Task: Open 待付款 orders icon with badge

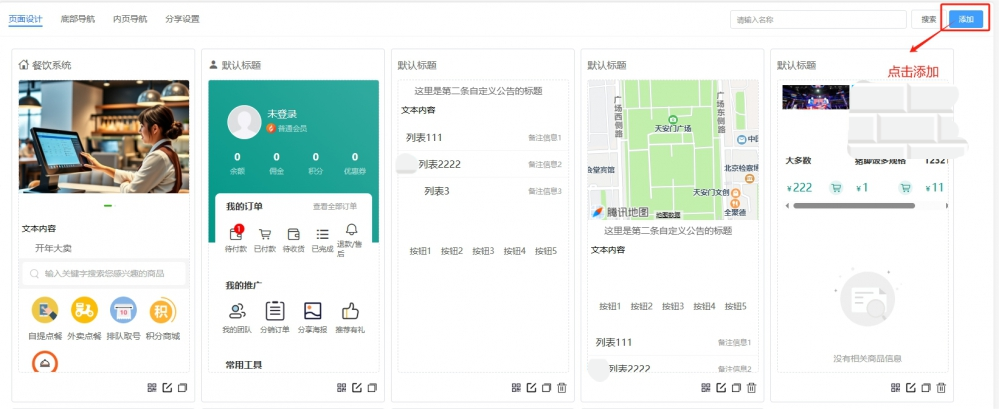Action: (236, 234)
